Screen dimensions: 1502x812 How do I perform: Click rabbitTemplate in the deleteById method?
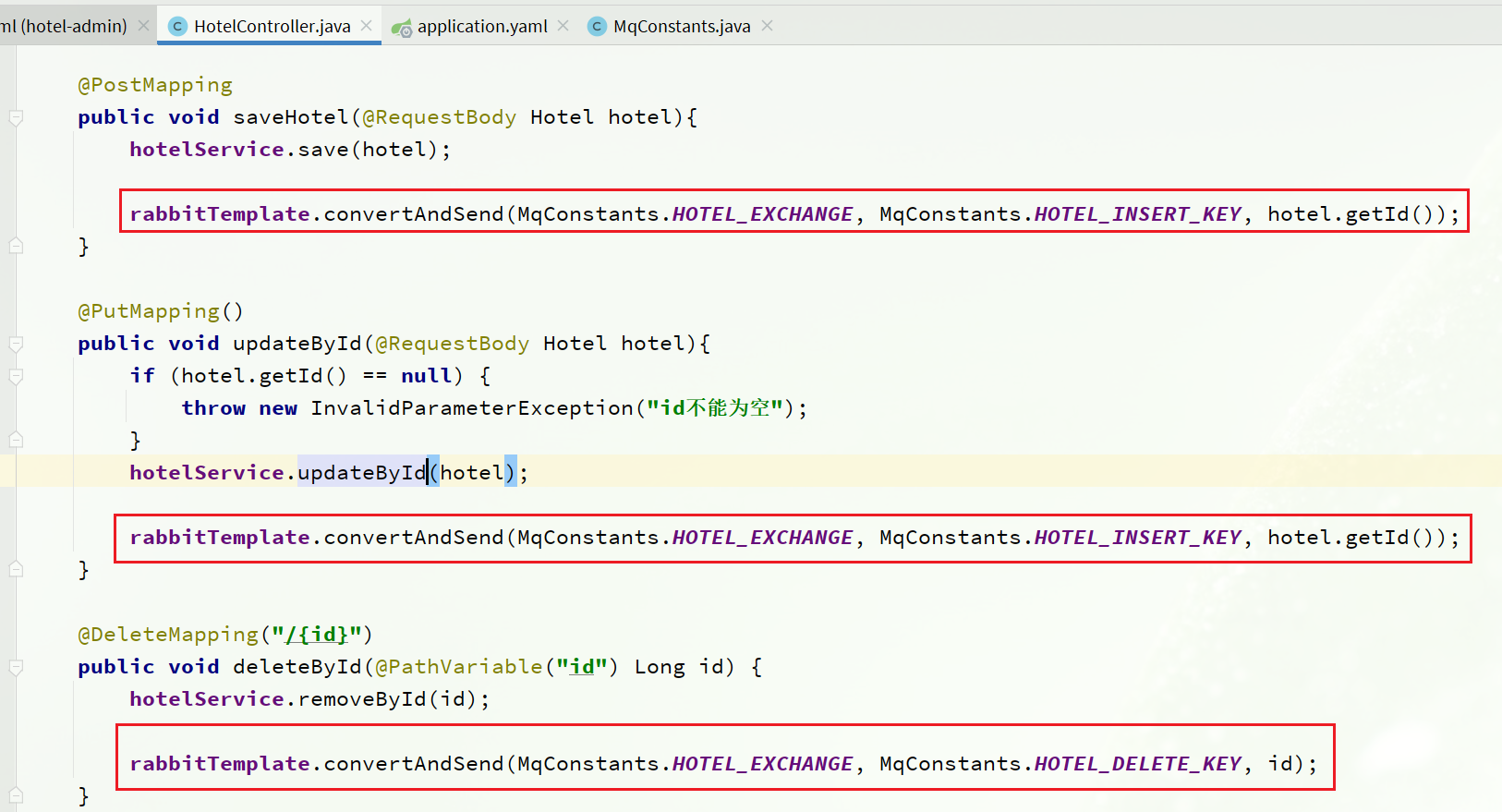click(x=220, y=764)
